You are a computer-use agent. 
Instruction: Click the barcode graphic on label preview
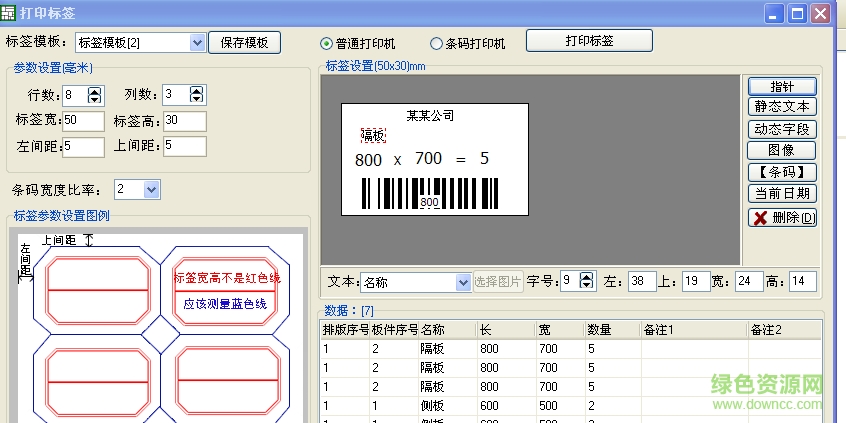coord(429,192)
